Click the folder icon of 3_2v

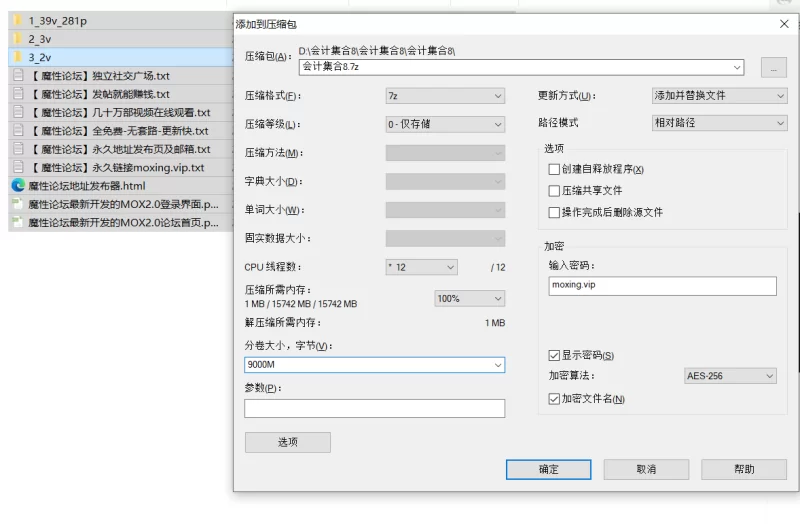(x=18, y=57)
